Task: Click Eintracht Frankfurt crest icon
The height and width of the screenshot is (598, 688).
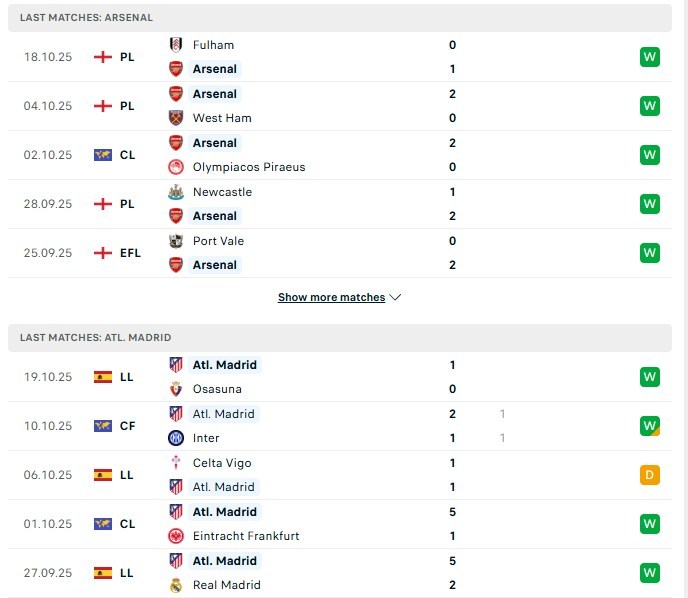Action: [x=176, y=536]
